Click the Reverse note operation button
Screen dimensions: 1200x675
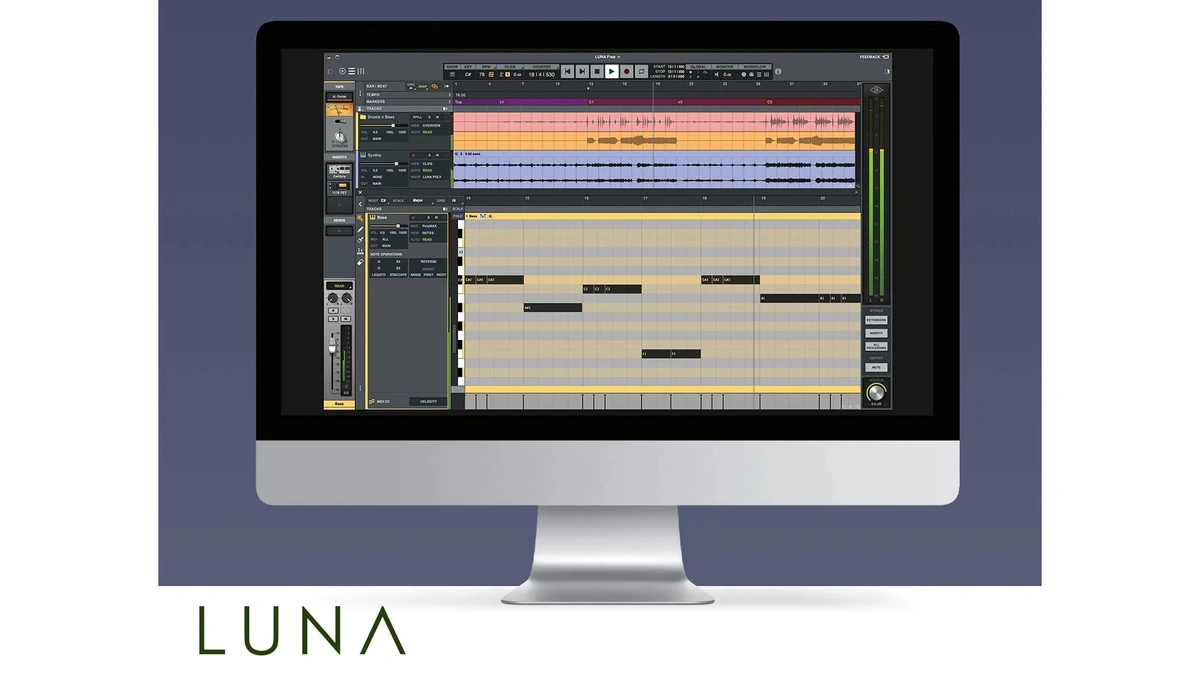tap(429, 262)
